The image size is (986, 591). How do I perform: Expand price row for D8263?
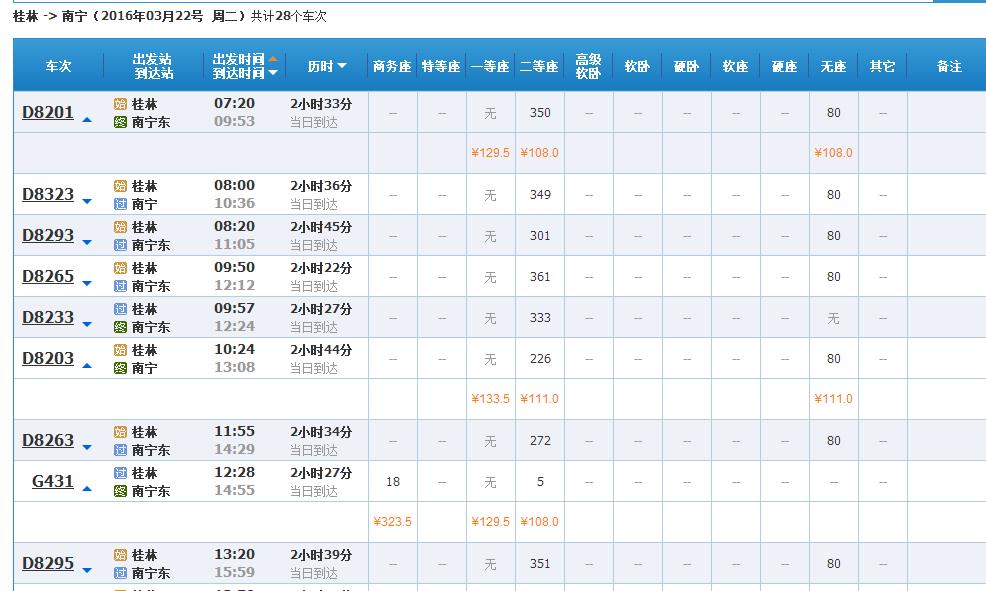pyautogui.click(x=87, y=448)
